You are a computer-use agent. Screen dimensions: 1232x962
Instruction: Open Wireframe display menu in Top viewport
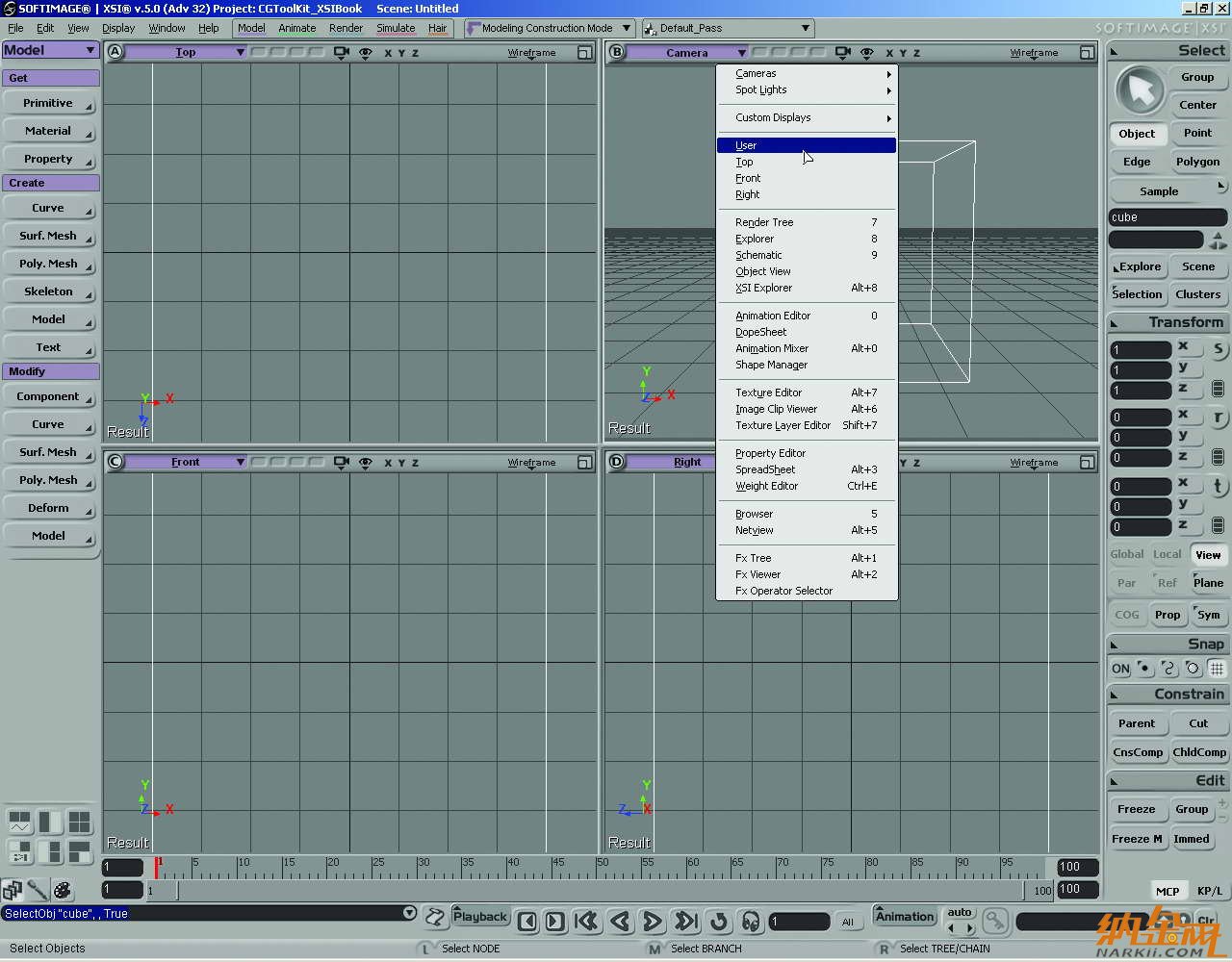pyautogui.click(x=531, y=53)
